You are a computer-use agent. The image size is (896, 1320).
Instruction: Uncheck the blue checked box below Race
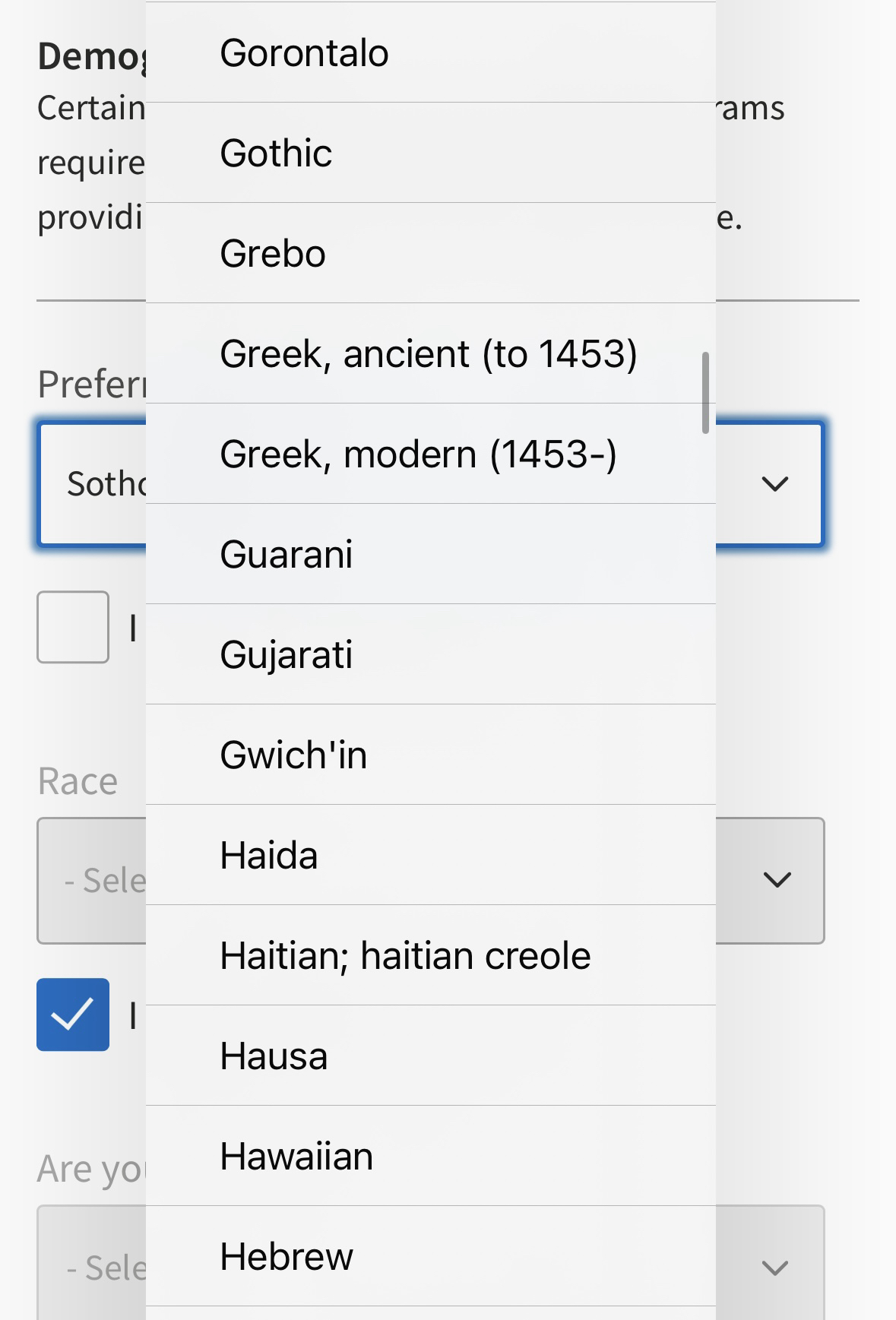point(73,1015)
